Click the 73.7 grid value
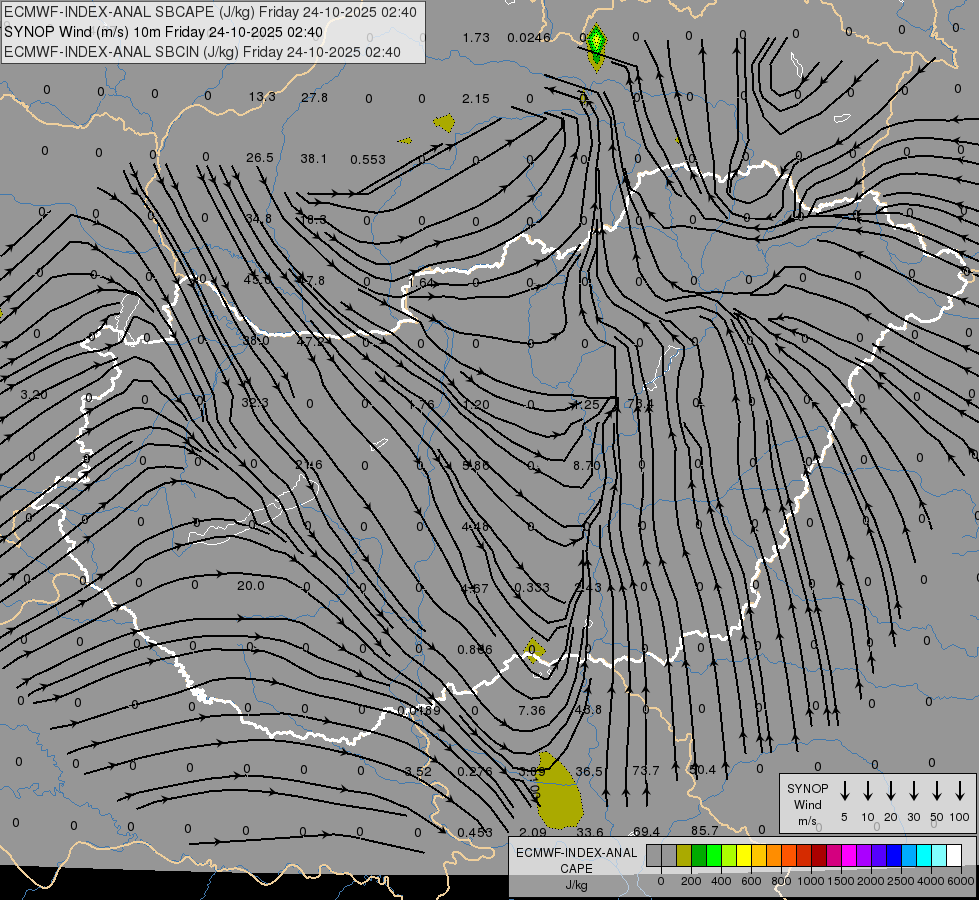 (x=646, y=771)
